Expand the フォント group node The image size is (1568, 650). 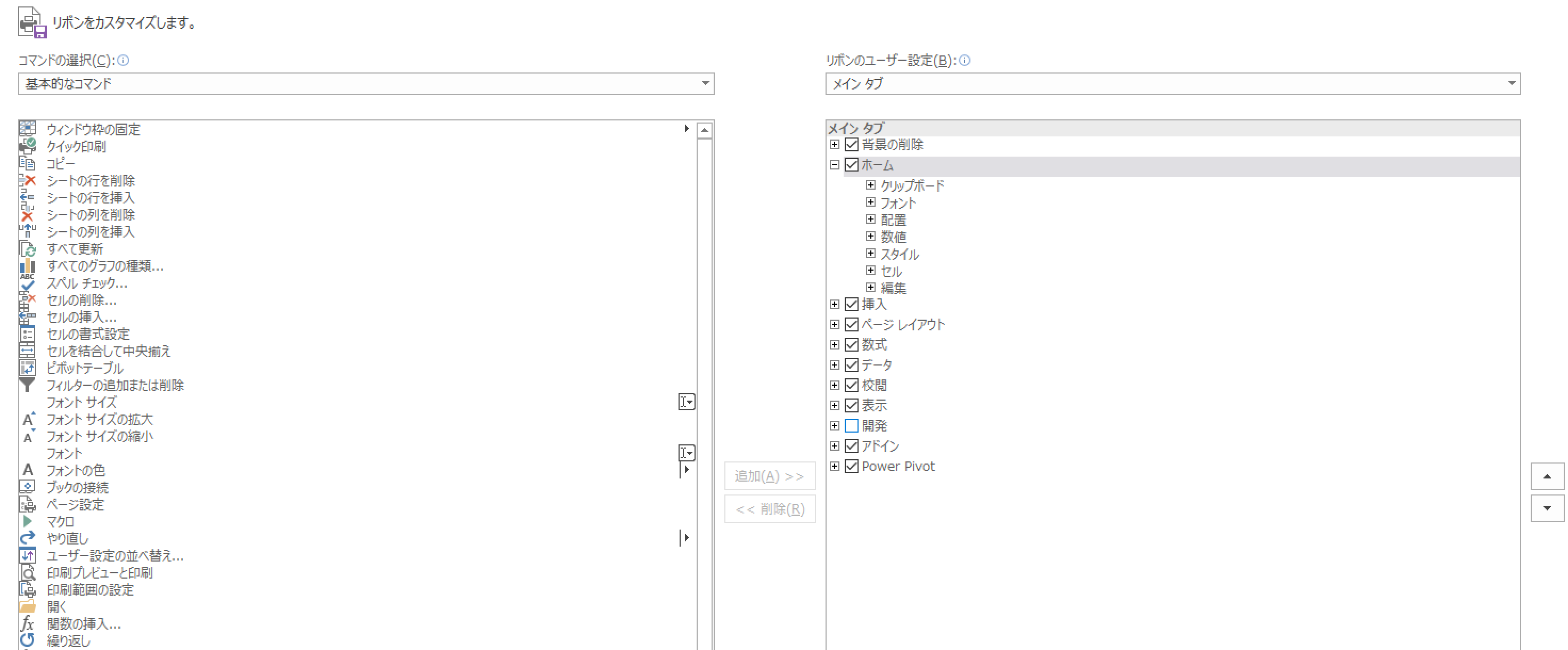tap(871, 202)
